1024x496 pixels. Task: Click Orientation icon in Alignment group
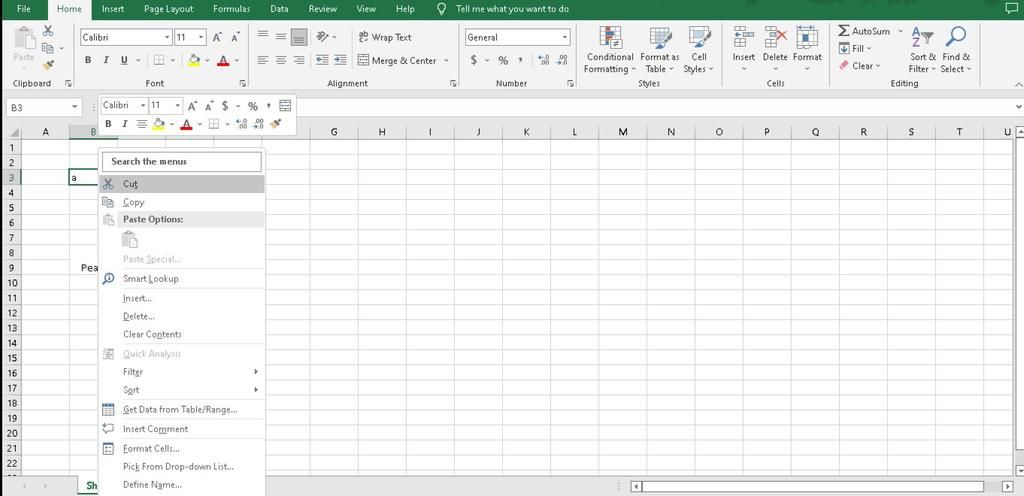pyautogui.click(x=323, y=37)
